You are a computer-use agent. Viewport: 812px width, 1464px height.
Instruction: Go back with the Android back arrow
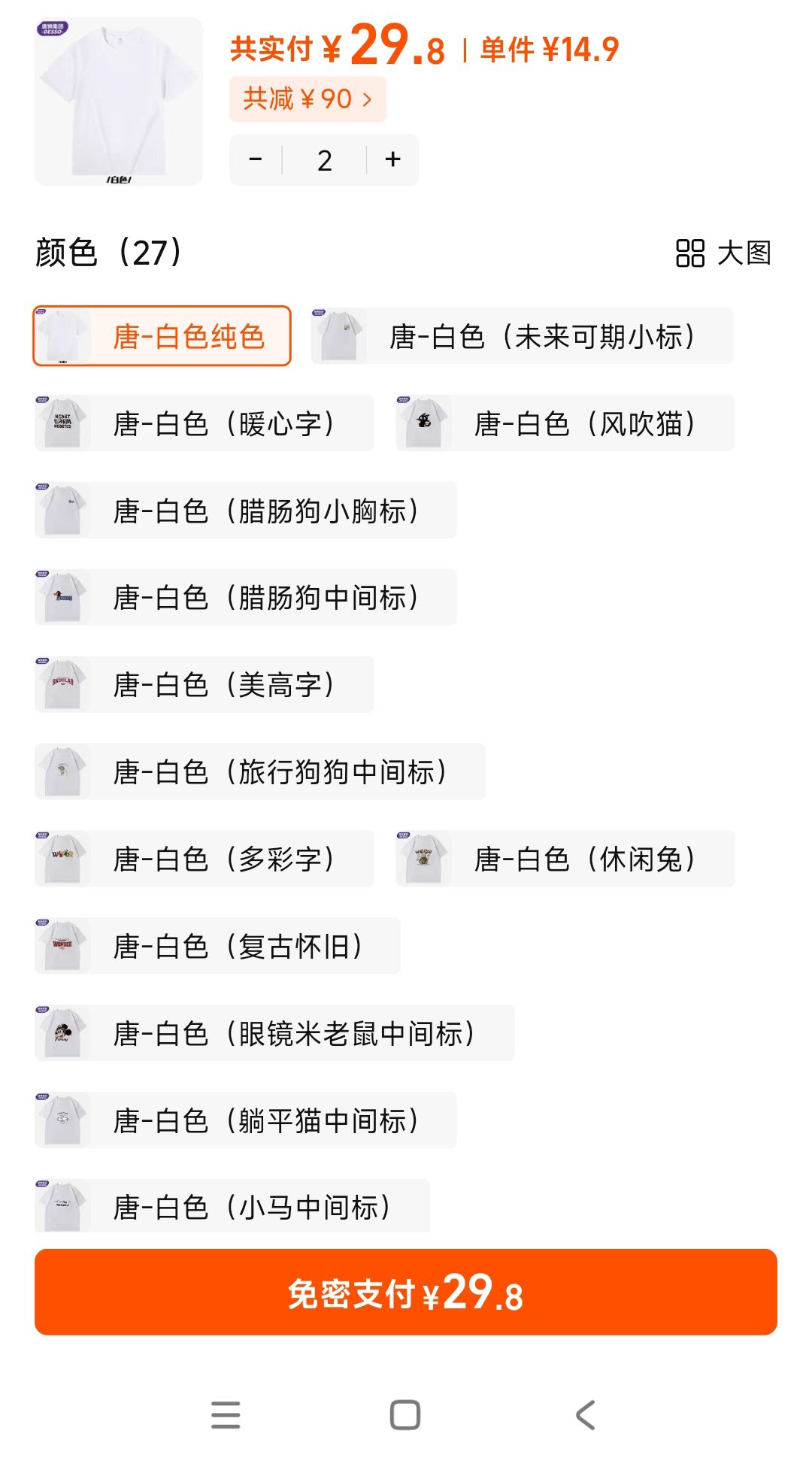coord(586,1415)
